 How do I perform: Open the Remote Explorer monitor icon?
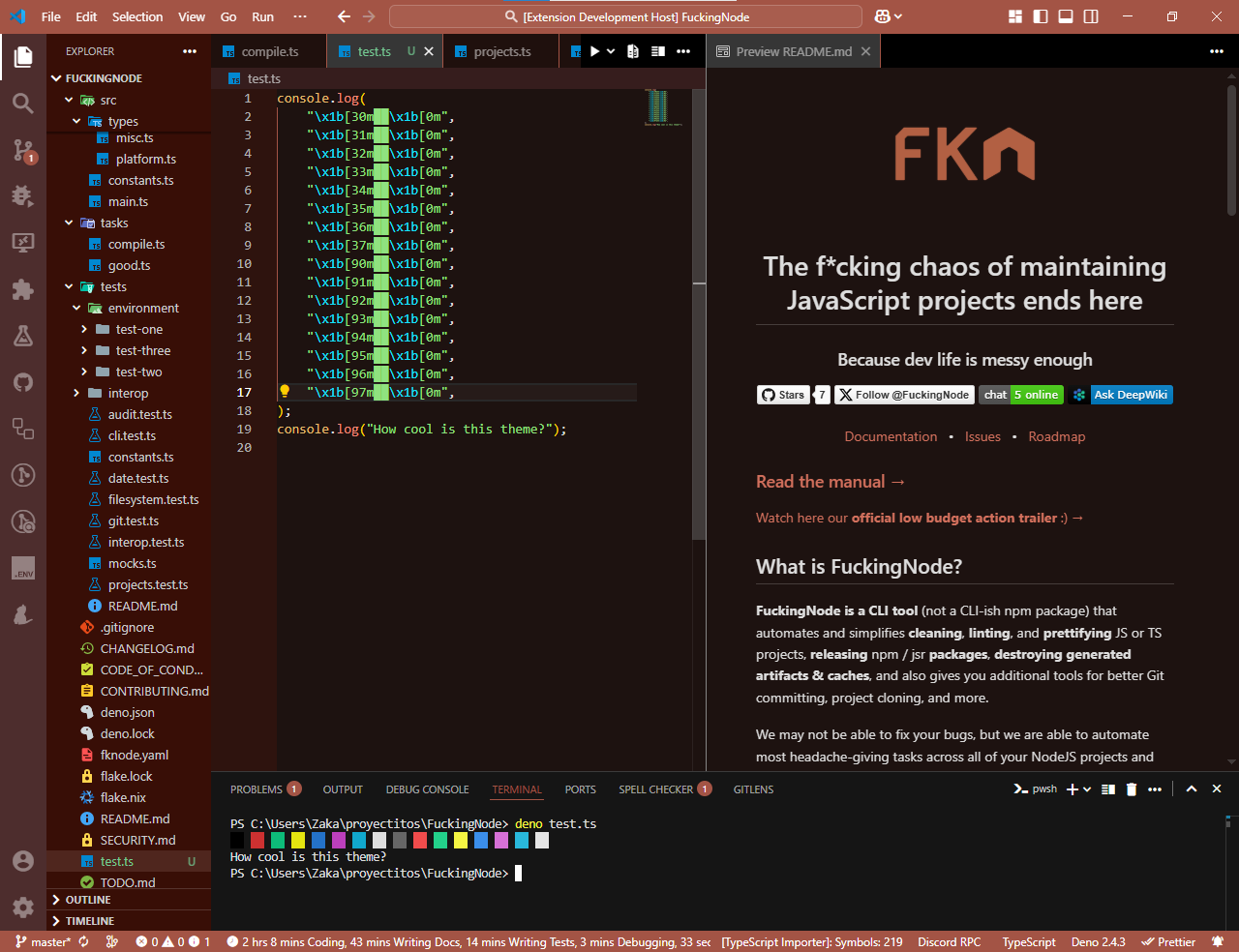[23, 242]
